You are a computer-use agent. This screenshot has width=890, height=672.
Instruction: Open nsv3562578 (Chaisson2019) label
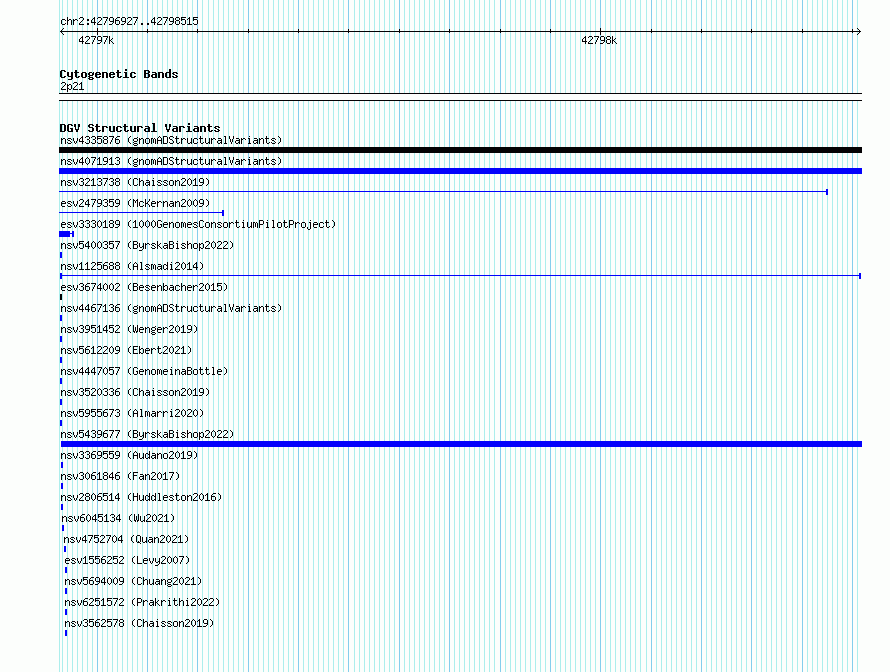coord(139,623)
